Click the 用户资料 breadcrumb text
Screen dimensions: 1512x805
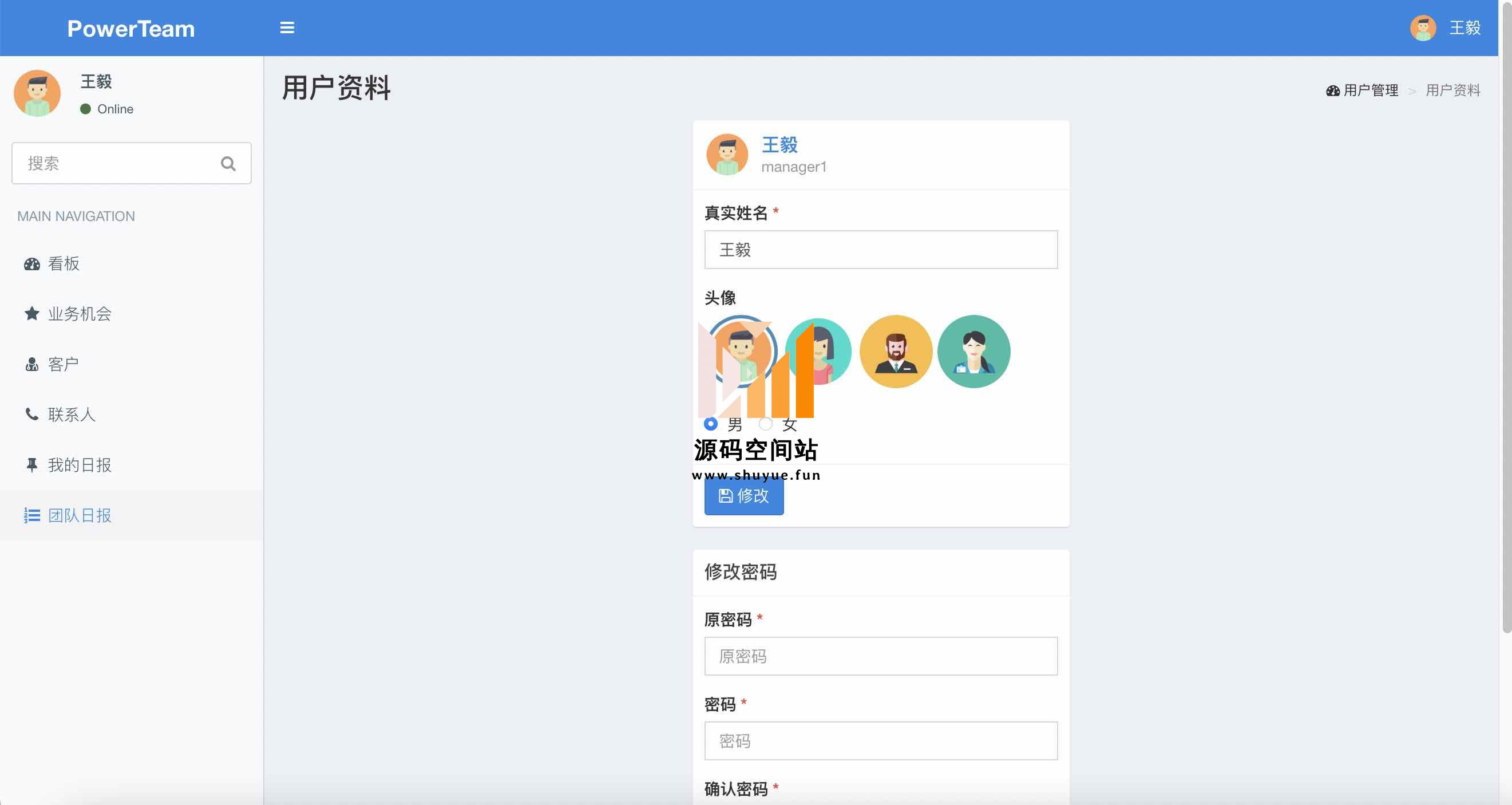[x=1453, y=90]
